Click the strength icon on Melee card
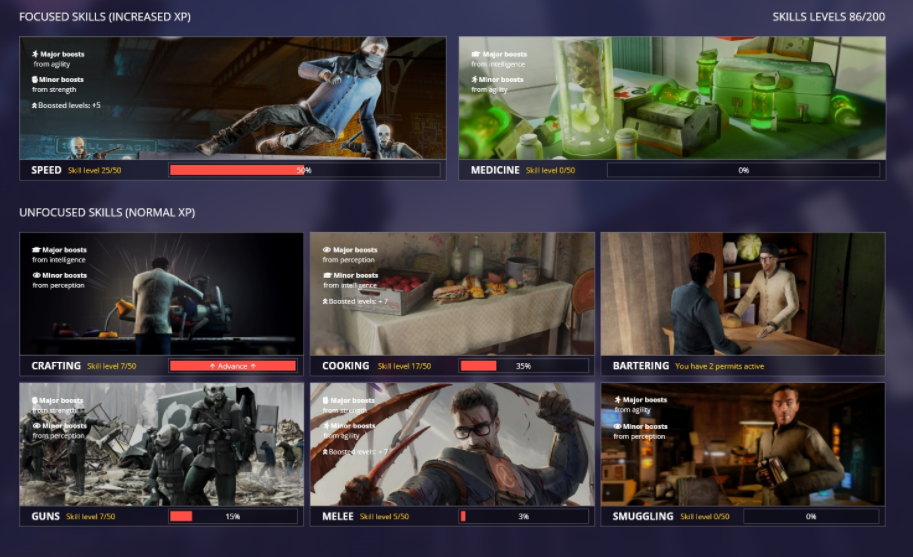The image size is (913, 557). 326,400
